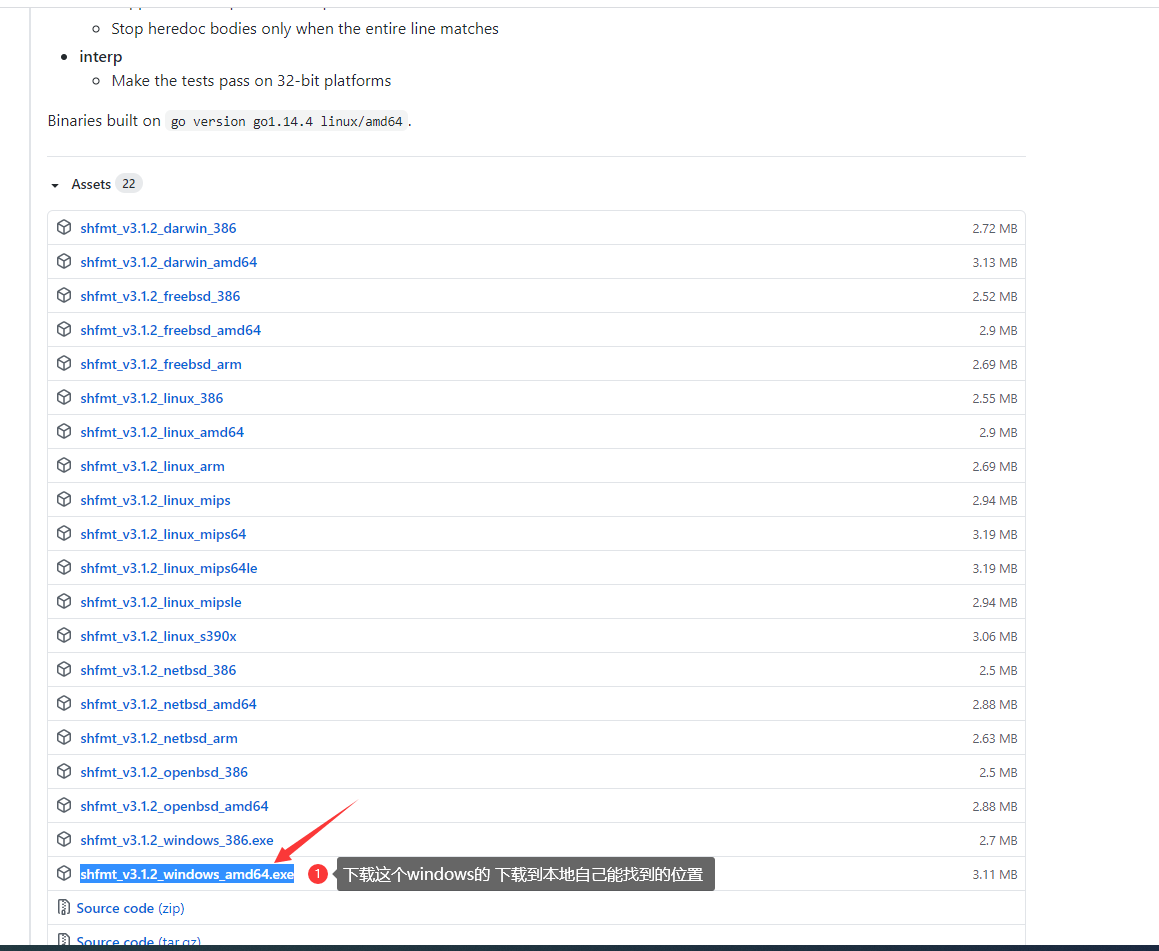Click the 3.06 MB size of linux_s390x
Viewport: 1159px width, 951px height.
pos(995,637)
